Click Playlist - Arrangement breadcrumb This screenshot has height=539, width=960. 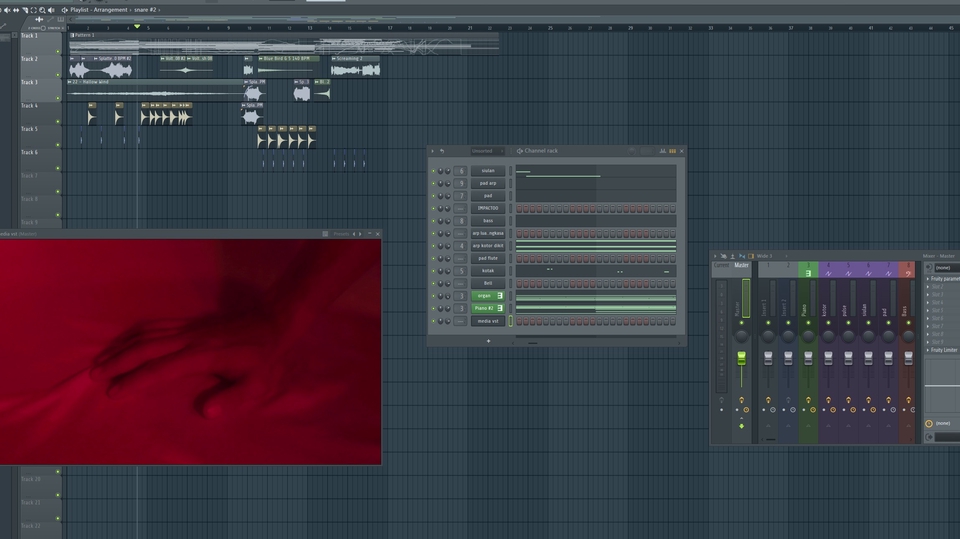(99, 10)
